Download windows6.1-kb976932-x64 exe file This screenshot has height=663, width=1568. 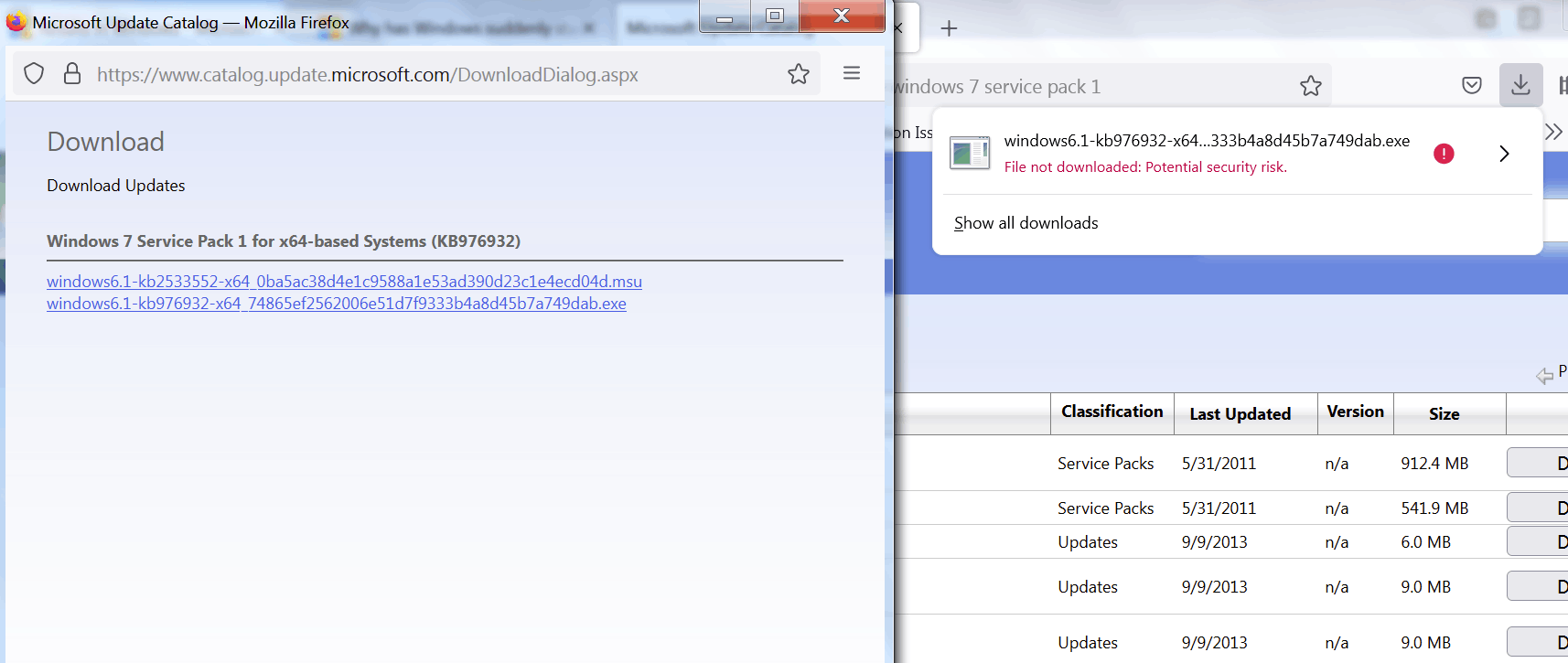pos(337,304)
